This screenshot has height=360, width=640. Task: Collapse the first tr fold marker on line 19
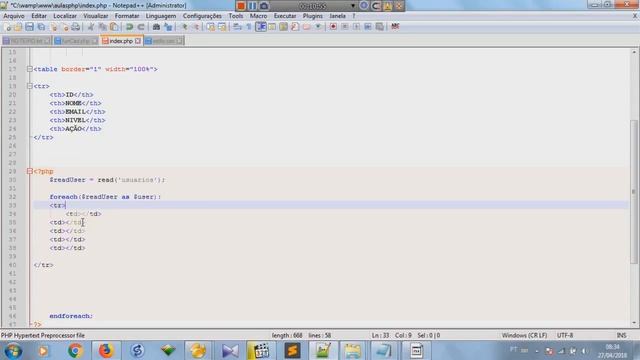[x=29, y=86]
